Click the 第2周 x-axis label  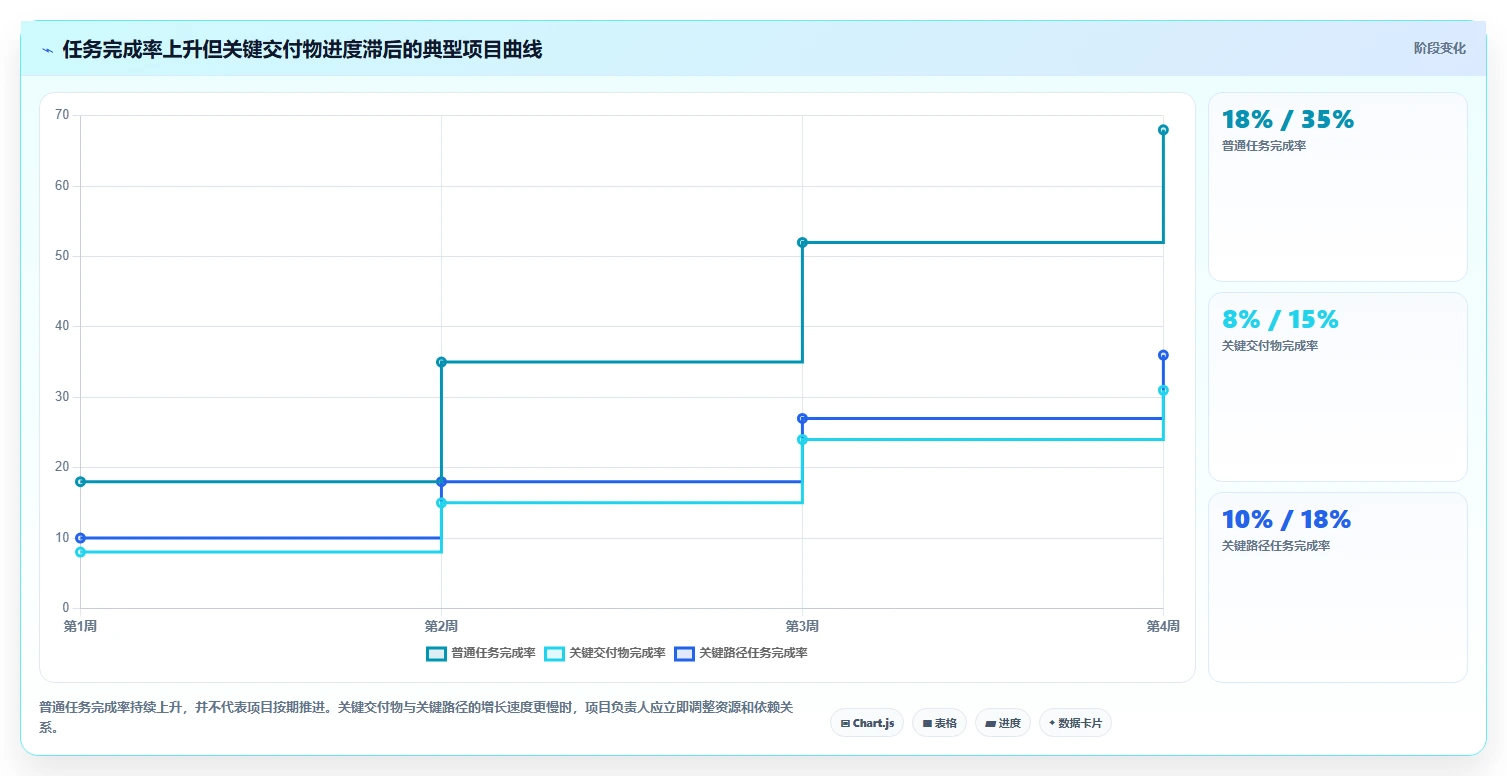point(441,627)
